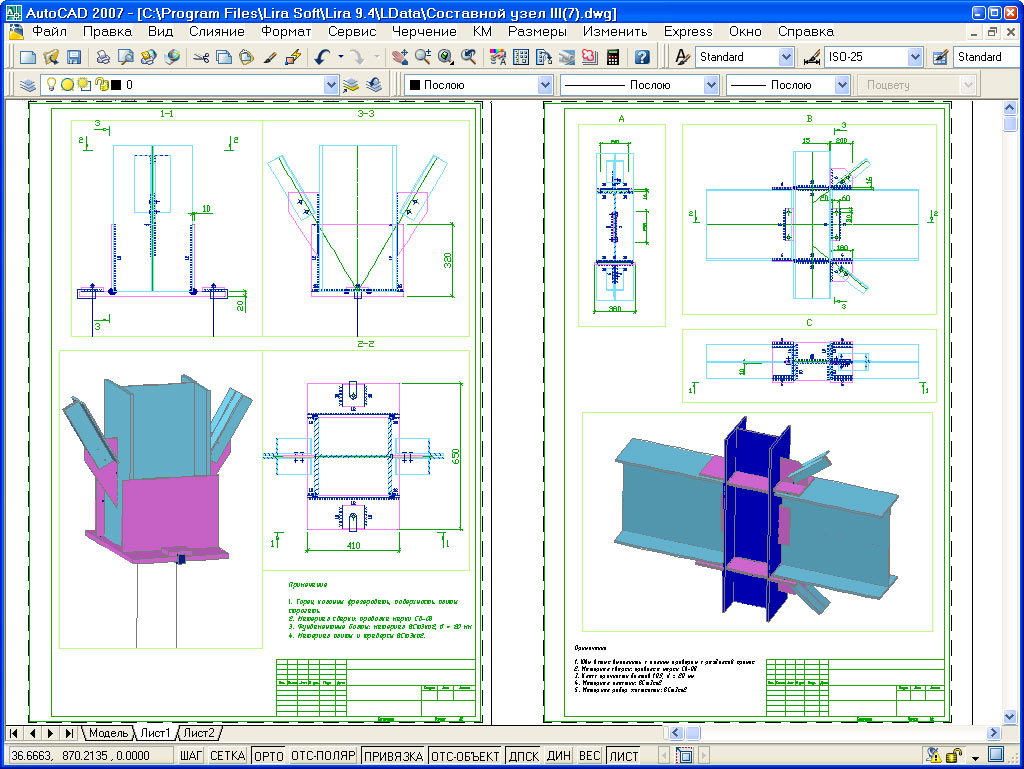Open the QuickCalc calculator icon

coord(612,58)
